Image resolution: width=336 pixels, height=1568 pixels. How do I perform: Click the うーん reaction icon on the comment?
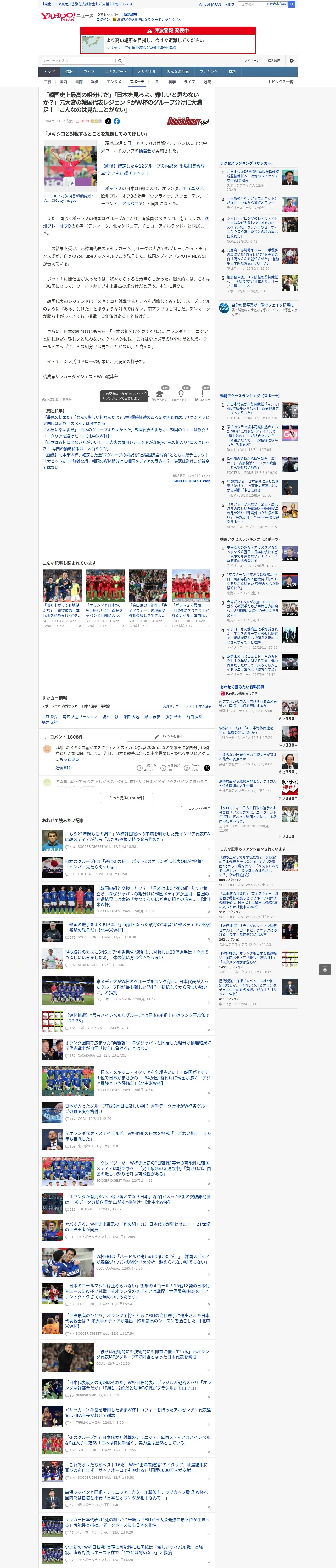[187, 768]
